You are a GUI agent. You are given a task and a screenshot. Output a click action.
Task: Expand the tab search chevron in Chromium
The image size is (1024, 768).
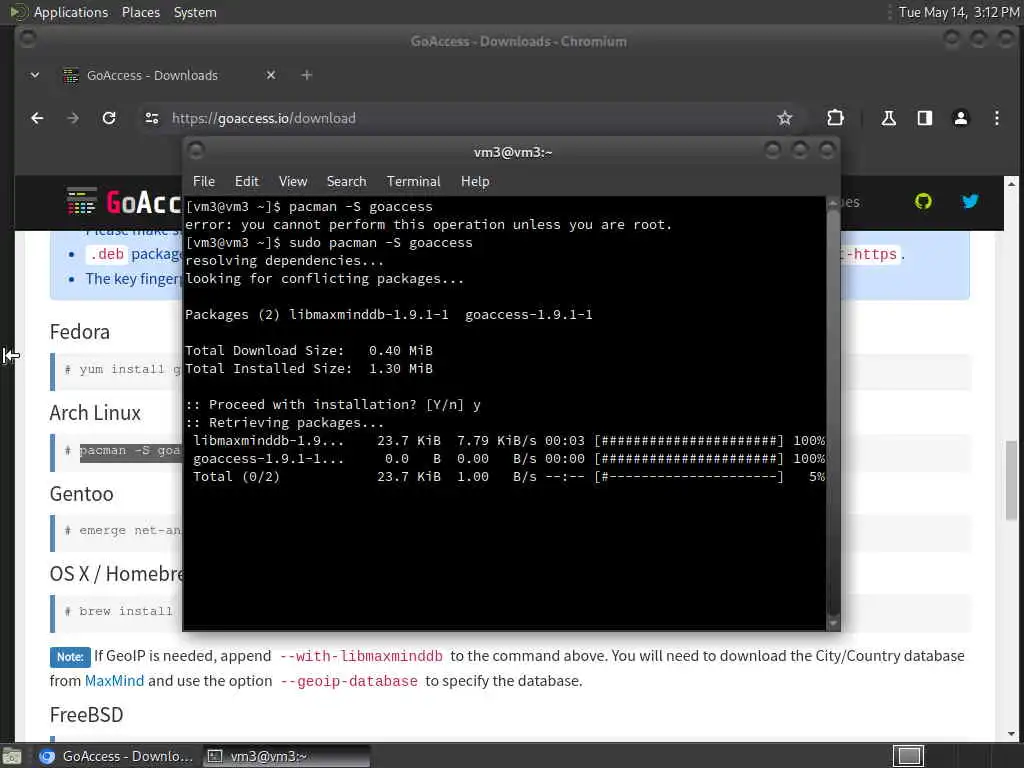(35, 75)
